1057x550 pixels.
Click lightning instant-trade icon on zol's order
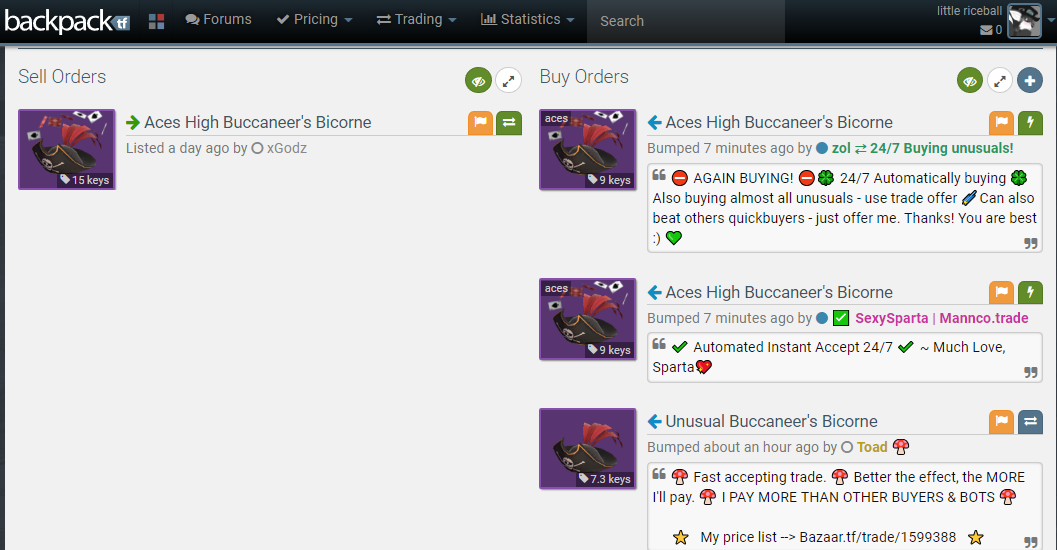[1030, 123]
